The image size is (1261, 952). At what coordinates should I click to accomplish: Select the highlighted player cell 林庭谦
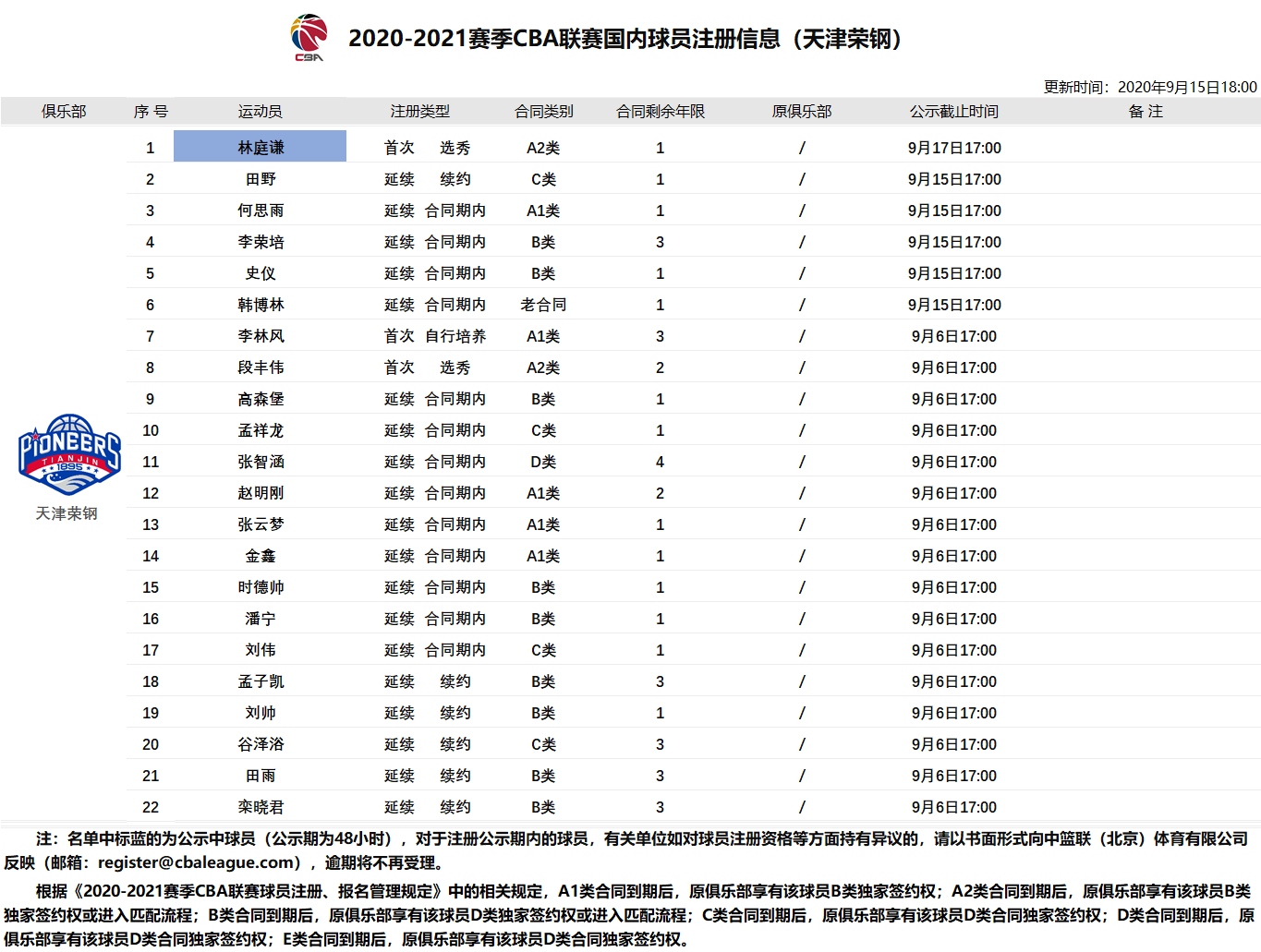(260, 147)
